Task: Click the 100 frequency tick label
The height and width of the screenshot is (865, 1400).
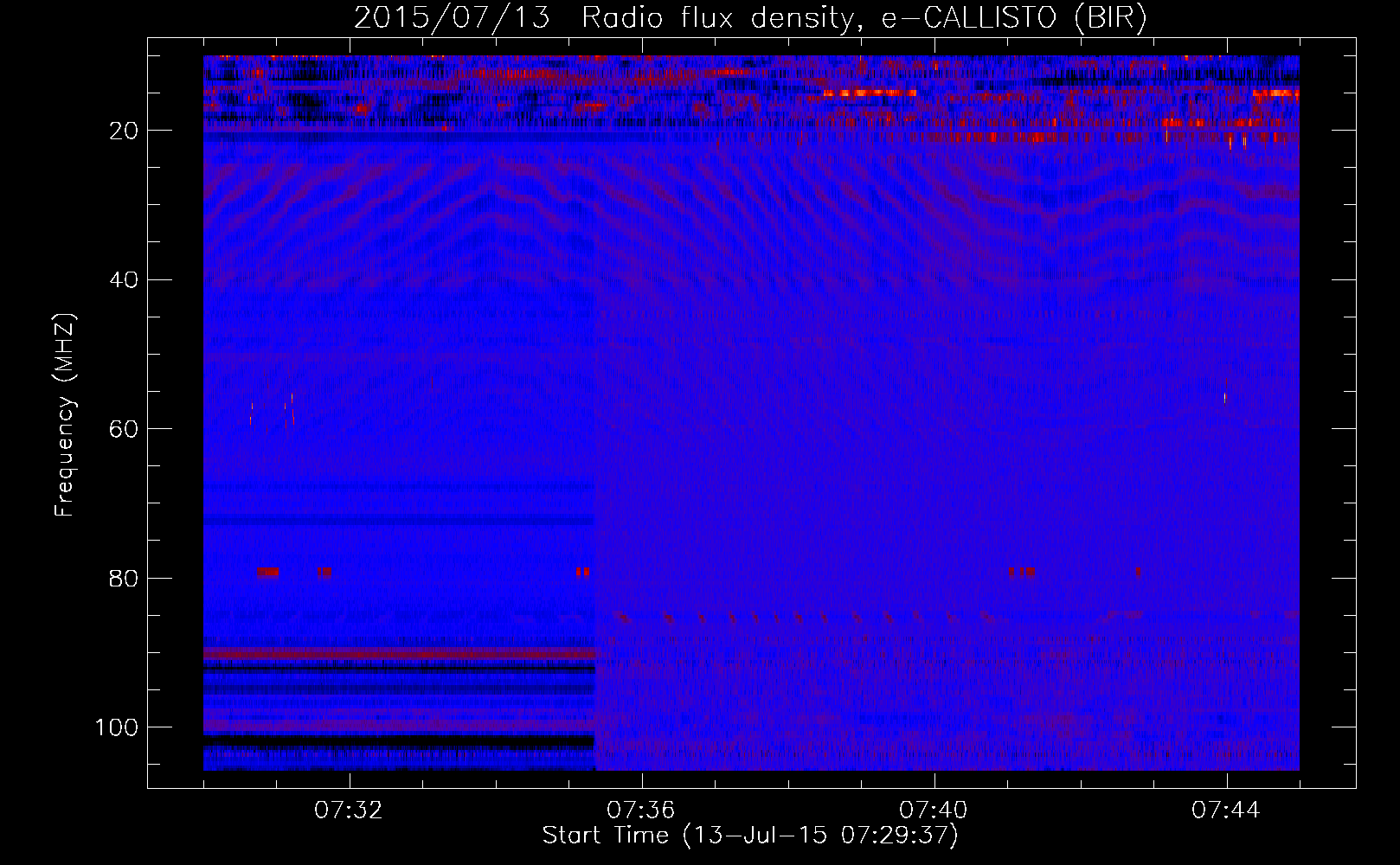Action: click(117, 727)
